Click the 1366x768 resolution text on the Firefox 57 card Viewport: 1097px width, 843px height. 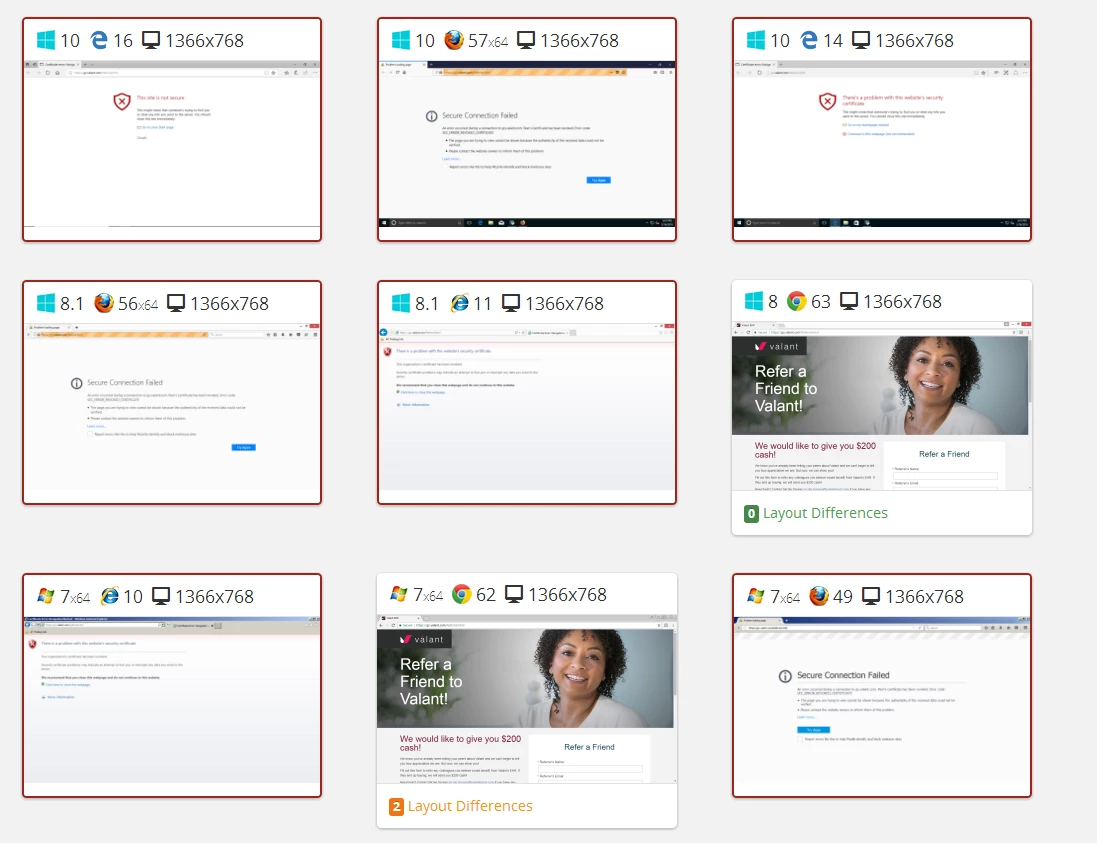pos(579,41)
